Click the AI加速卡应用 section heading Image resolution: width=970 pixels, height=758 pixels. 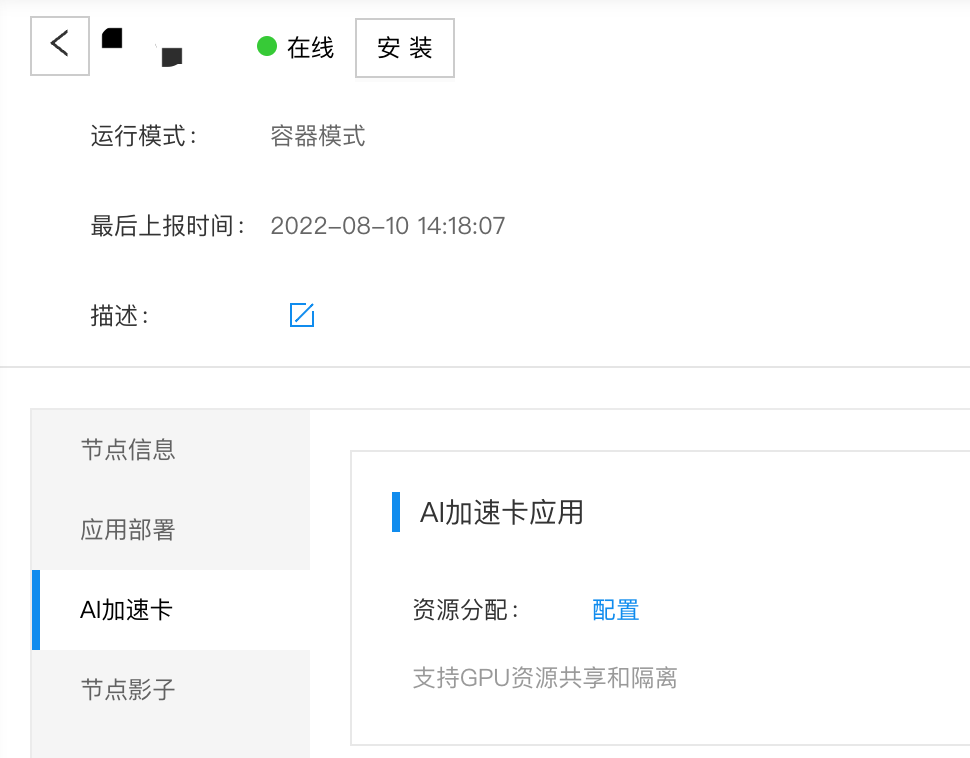pos(502,512)
